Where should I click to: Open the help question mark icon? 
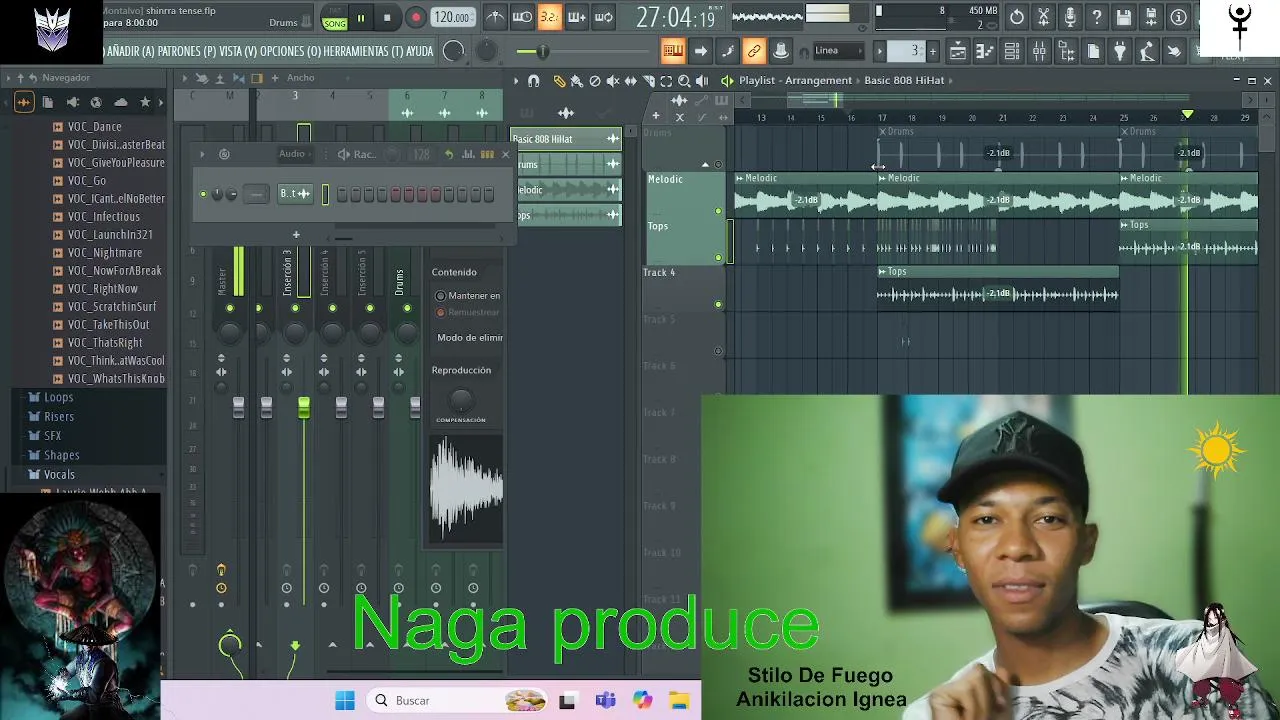1098,17
